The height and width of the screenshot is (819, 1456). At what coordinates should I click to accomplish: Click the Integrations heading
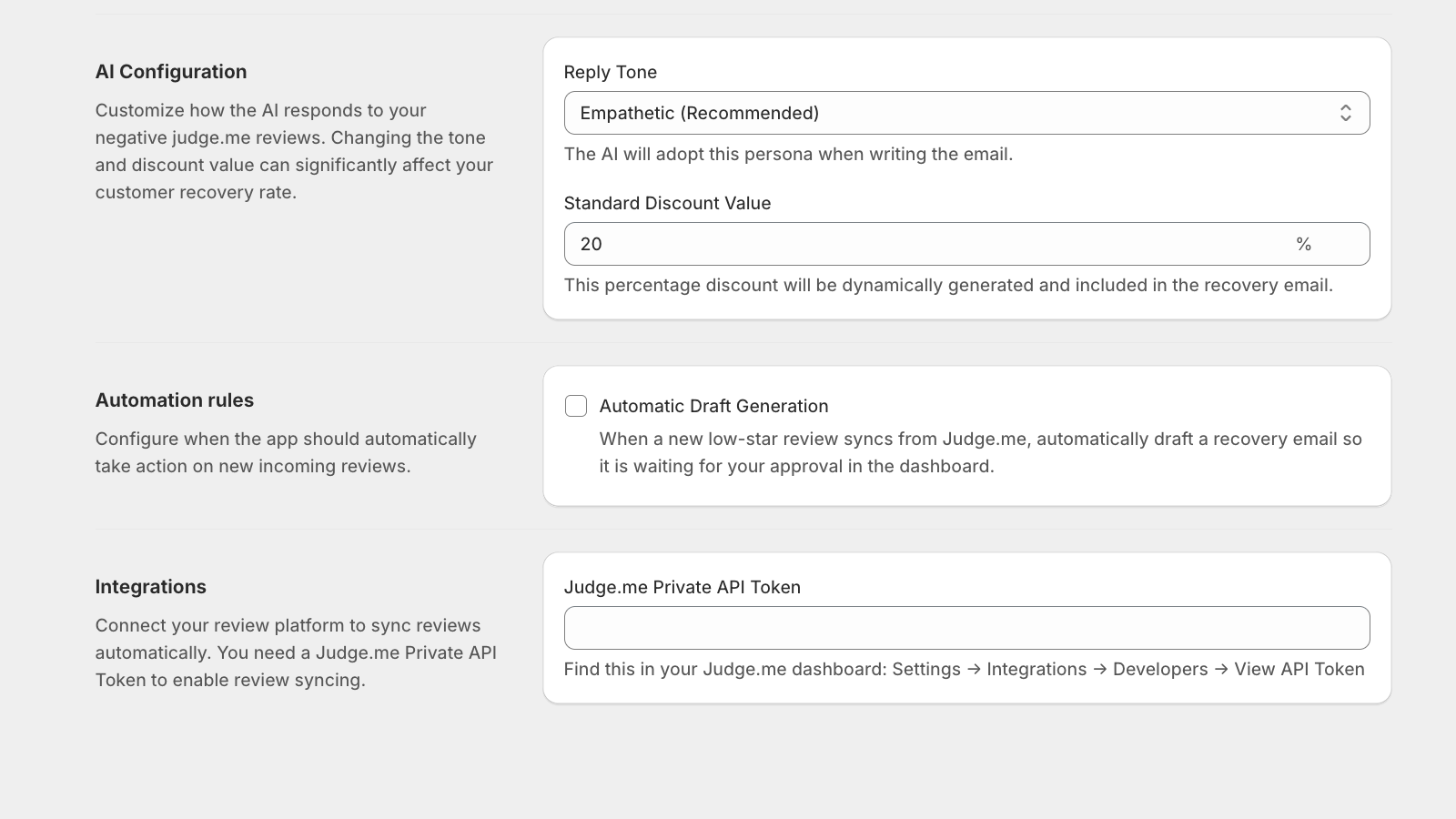click(x=151, y=587)
